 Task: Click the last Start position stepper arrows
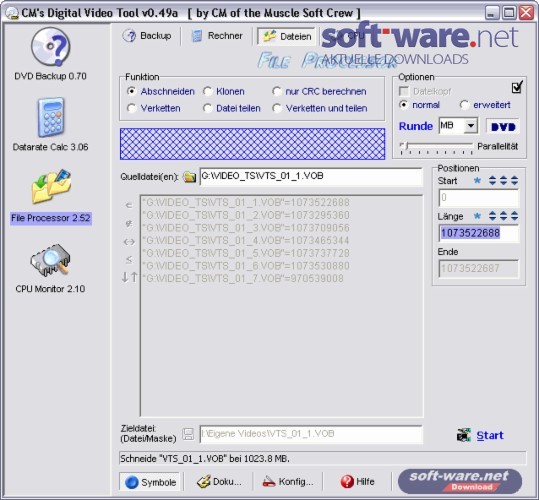click(514, 180)
